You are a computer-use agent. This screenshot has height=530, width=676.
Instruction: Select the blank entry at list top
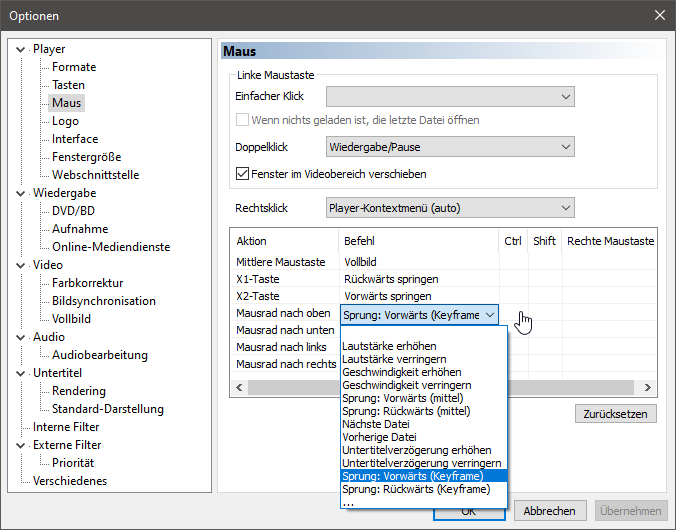(x=424, y=333)
